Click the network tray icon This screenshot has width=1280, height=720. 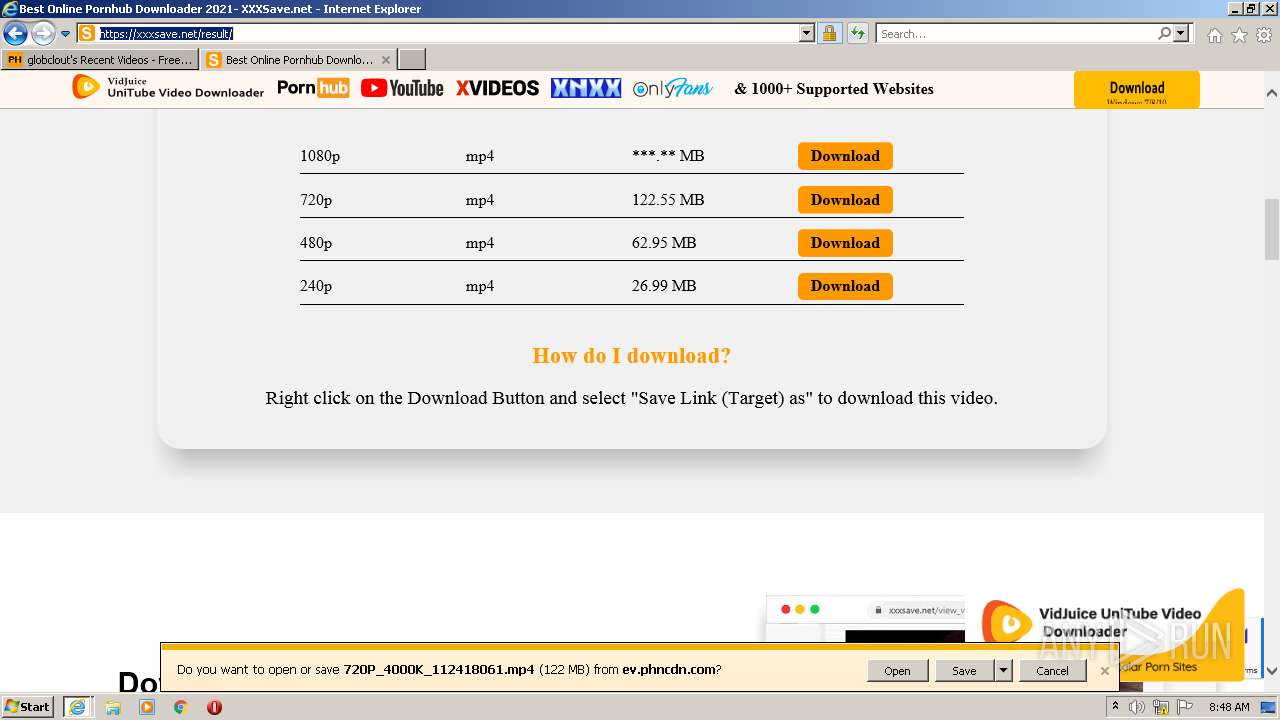(x=1161, y=707)
